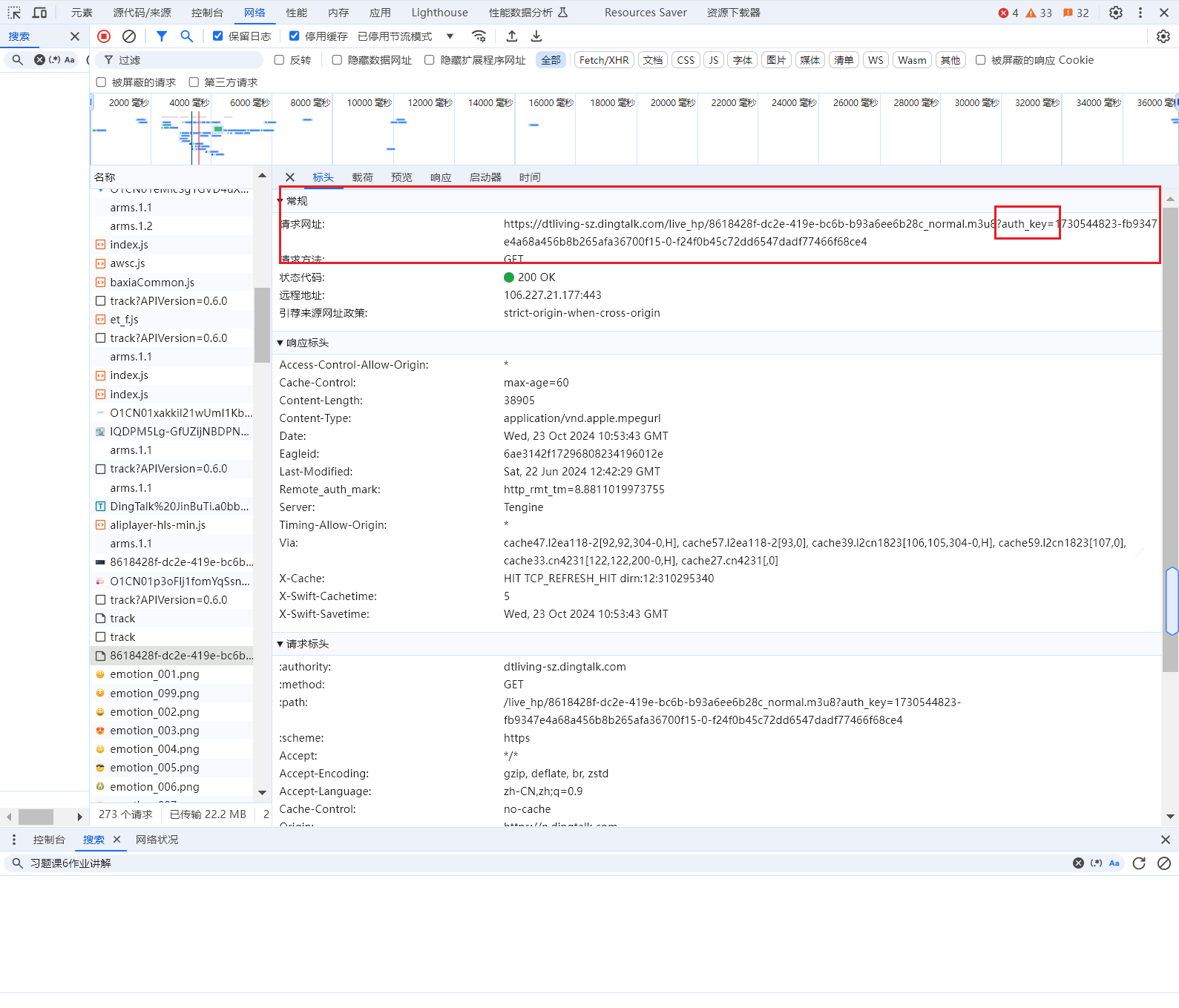Click the drawer search input field
Image resolution: width=1179 pixels, height=1008 pixels.
549,863
